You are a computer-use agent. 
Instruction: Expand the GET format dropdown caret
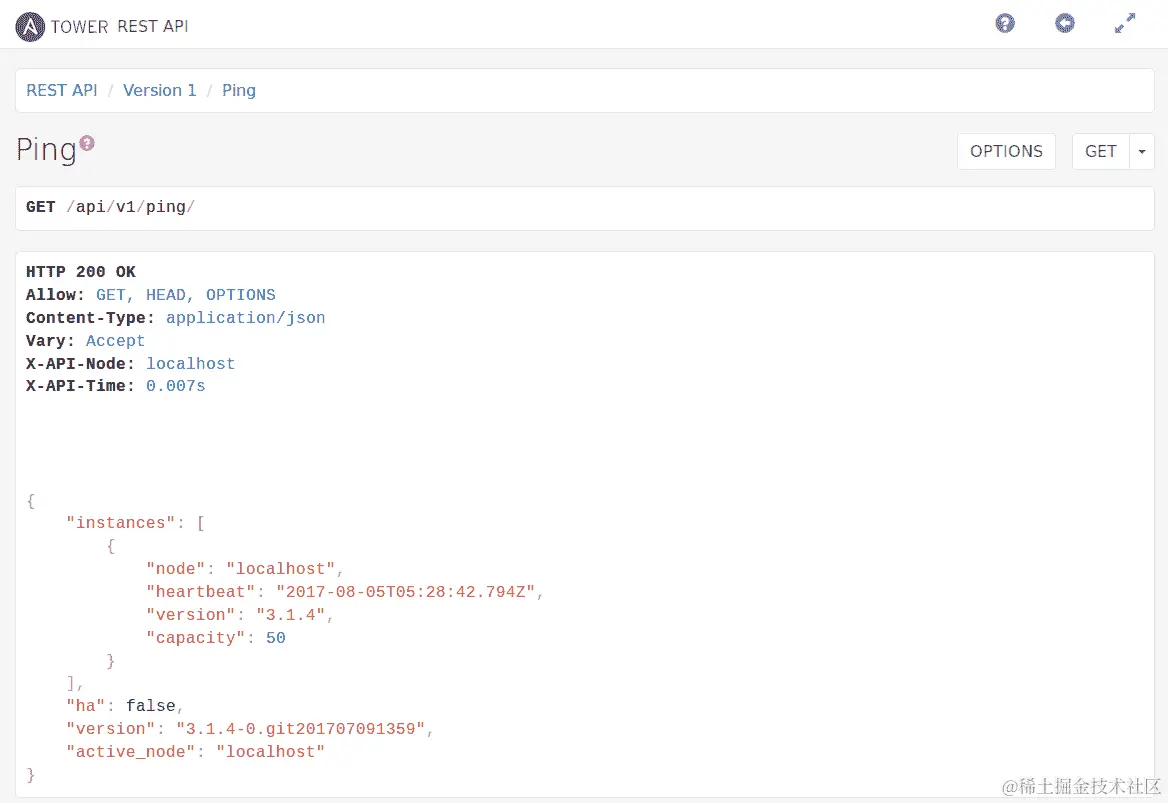(x=1142, y=152)
